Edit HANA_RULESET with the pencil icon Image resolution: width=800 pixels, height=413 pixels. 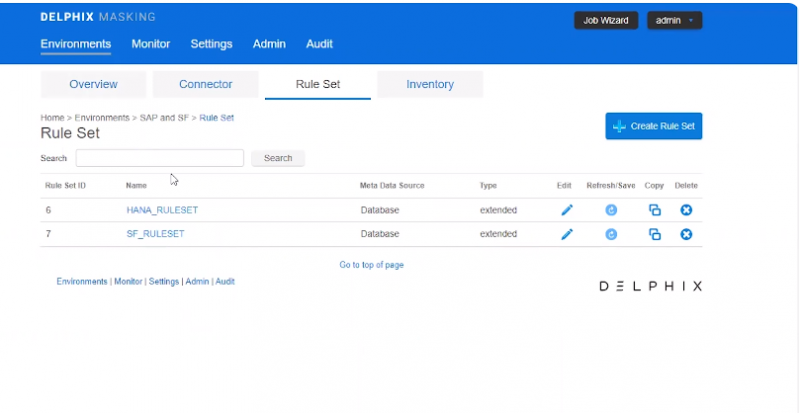567,210
